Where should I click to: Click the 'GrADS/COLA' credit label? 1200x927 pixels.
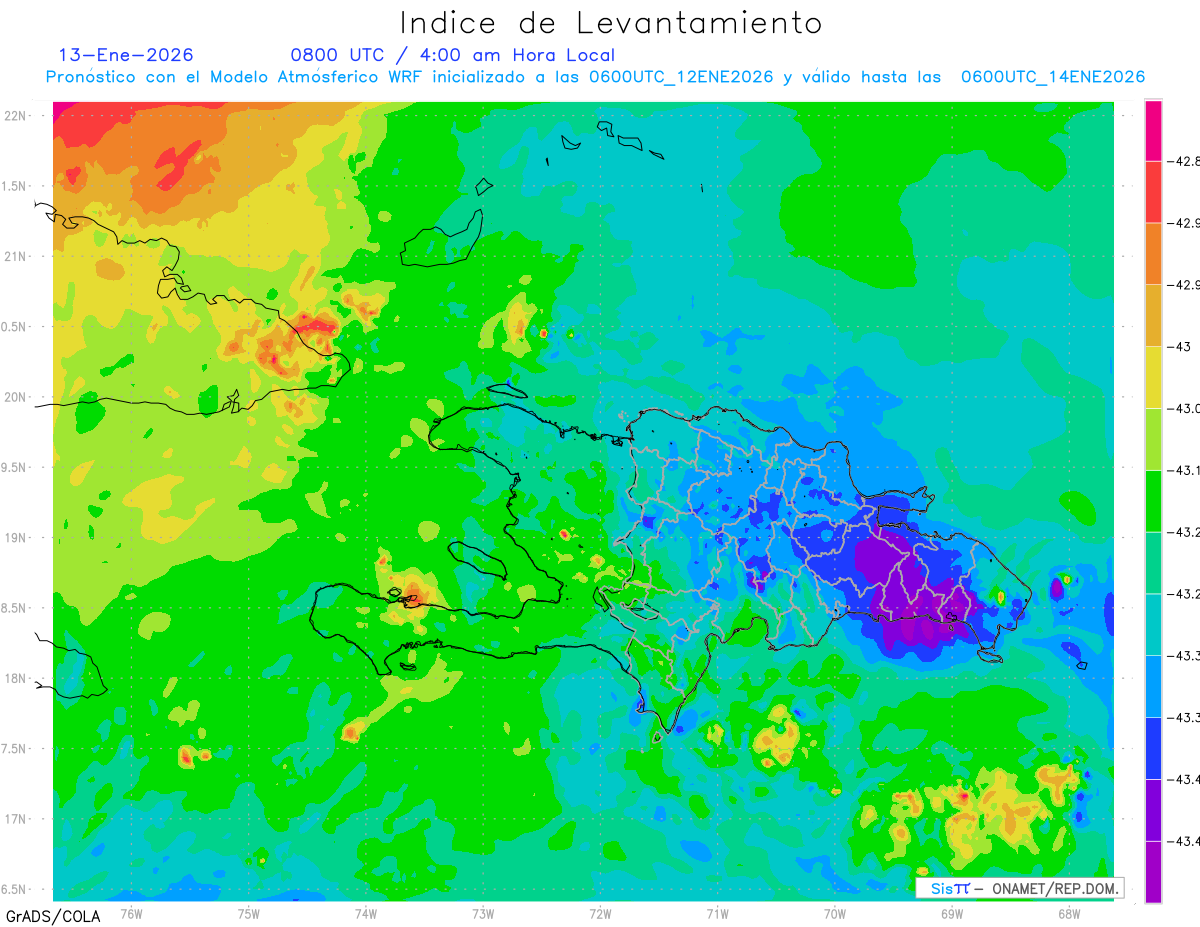point(53,916)
